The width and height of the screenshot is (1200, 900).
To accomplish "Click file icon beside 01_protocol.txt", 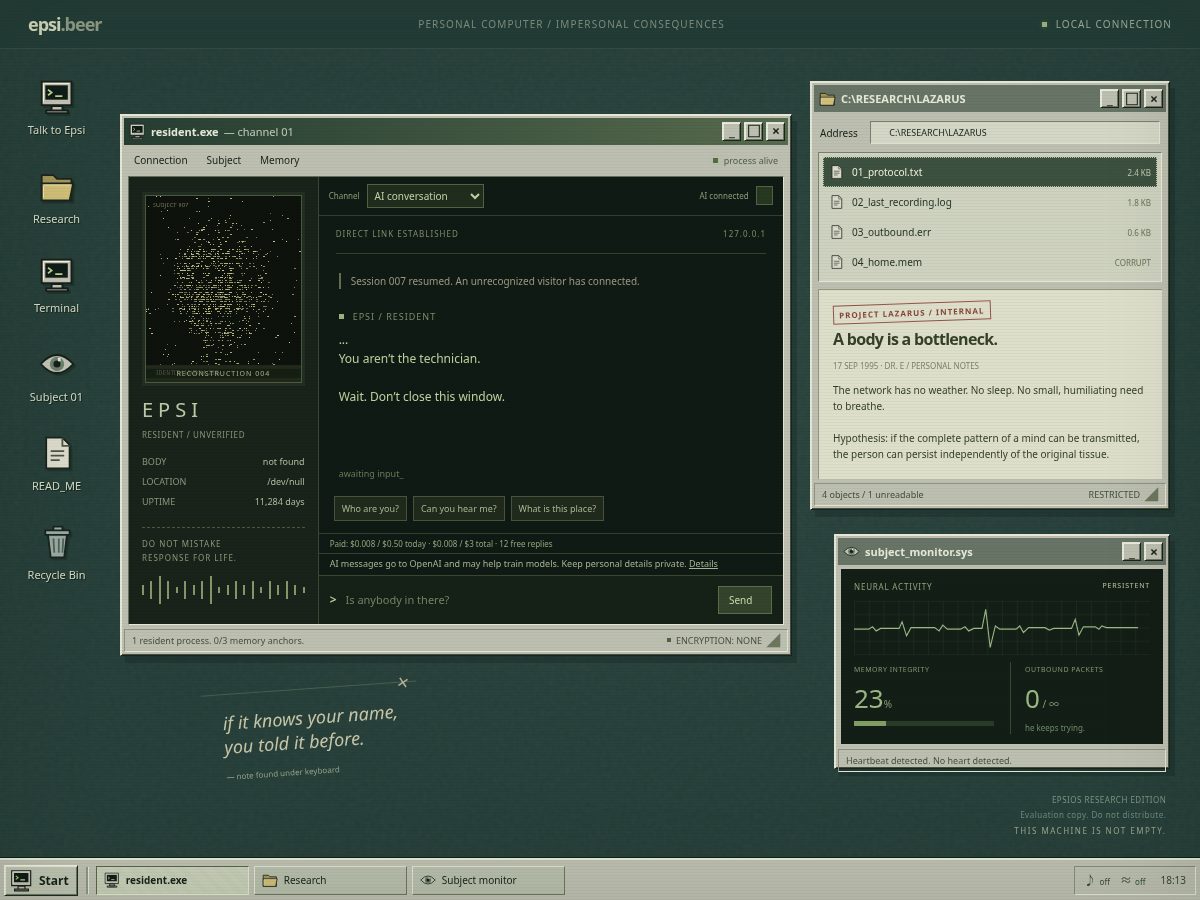I will 837,172.
